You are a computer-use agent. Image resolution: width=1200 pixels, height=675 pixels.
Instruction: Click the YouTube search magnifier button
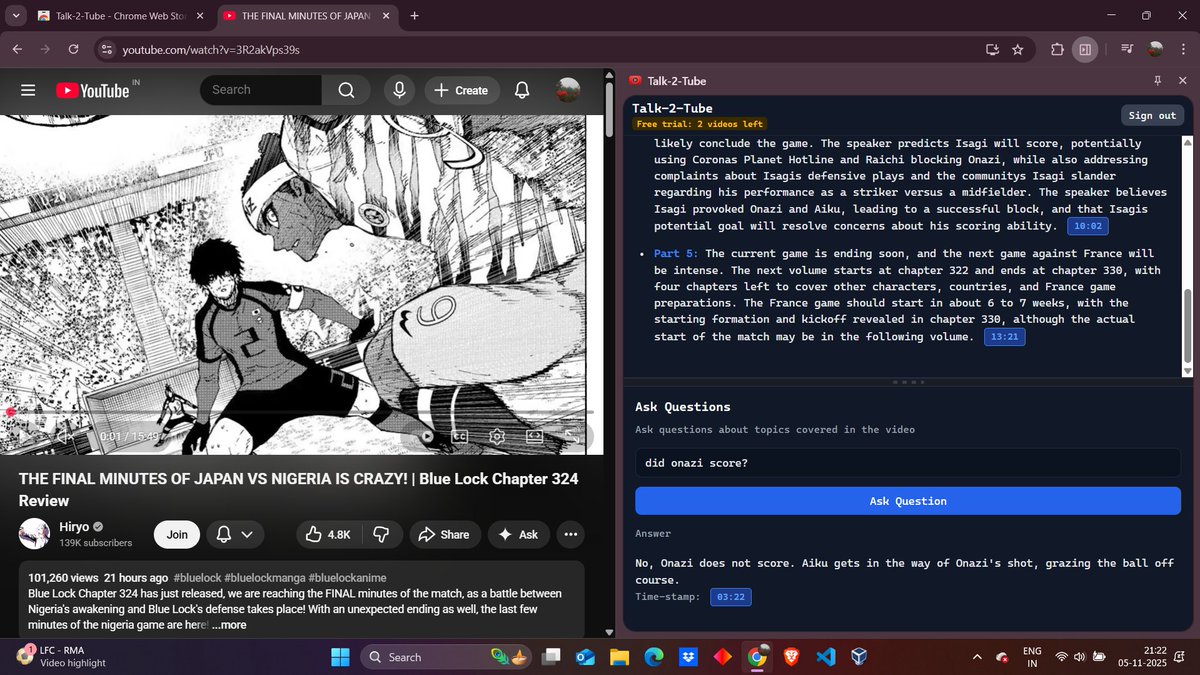[346, 90]
